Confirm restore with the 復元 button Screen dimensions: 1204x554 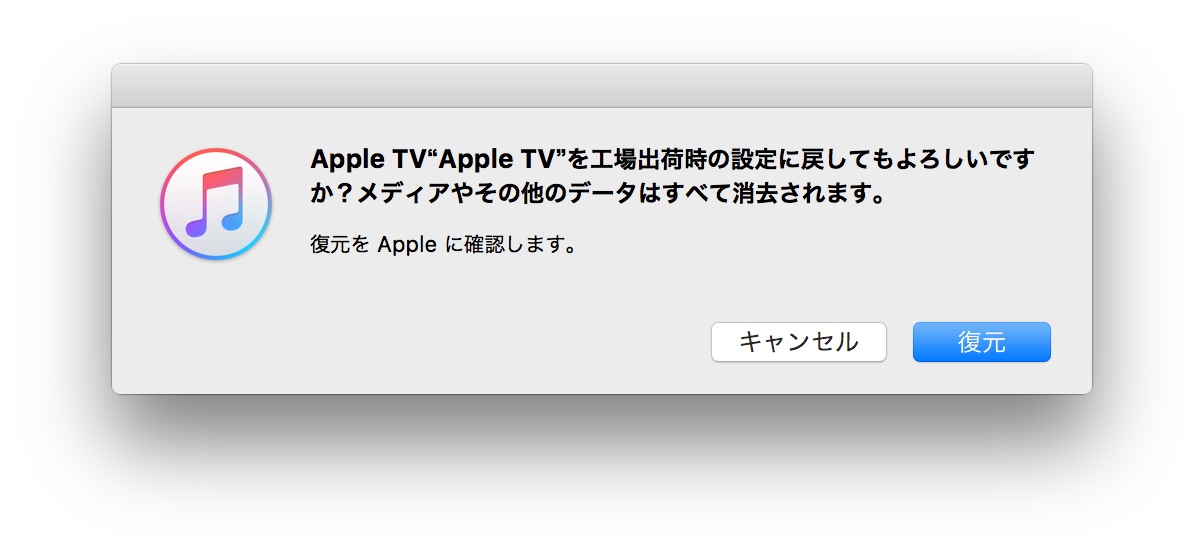click(981, 342)
